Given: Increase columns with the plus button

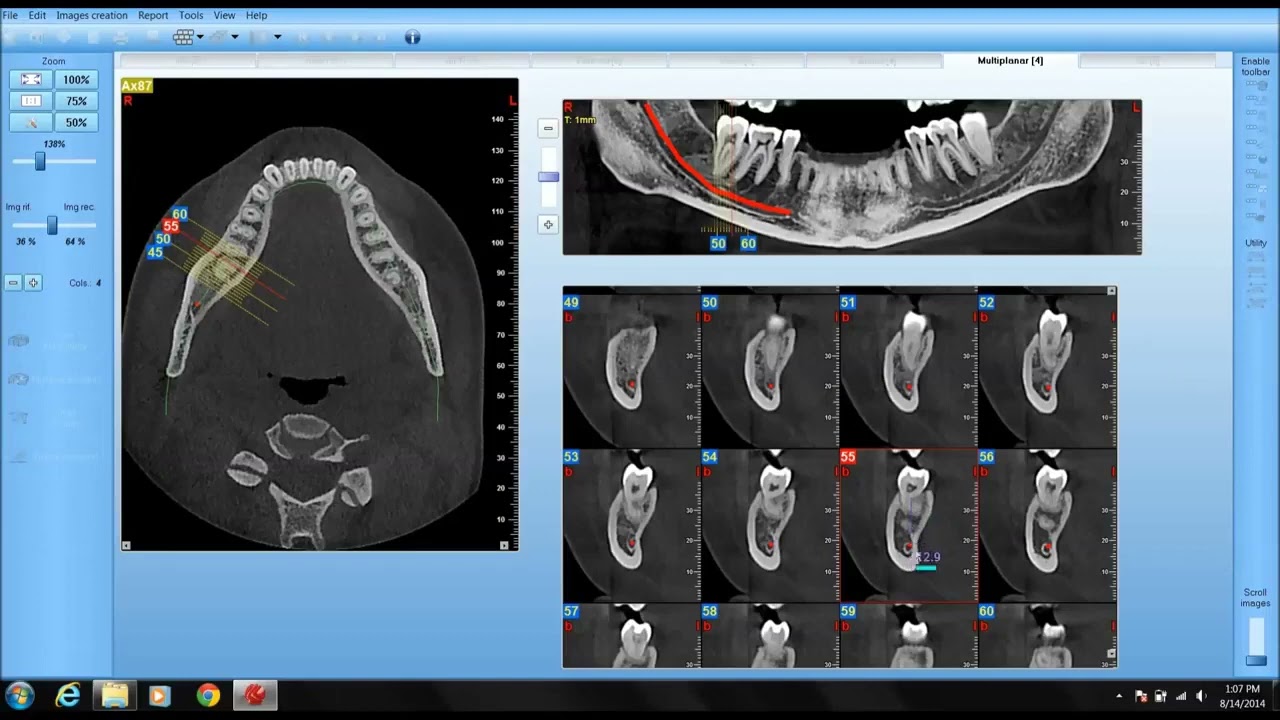Looking at the screenshot, I should point(33,283).
